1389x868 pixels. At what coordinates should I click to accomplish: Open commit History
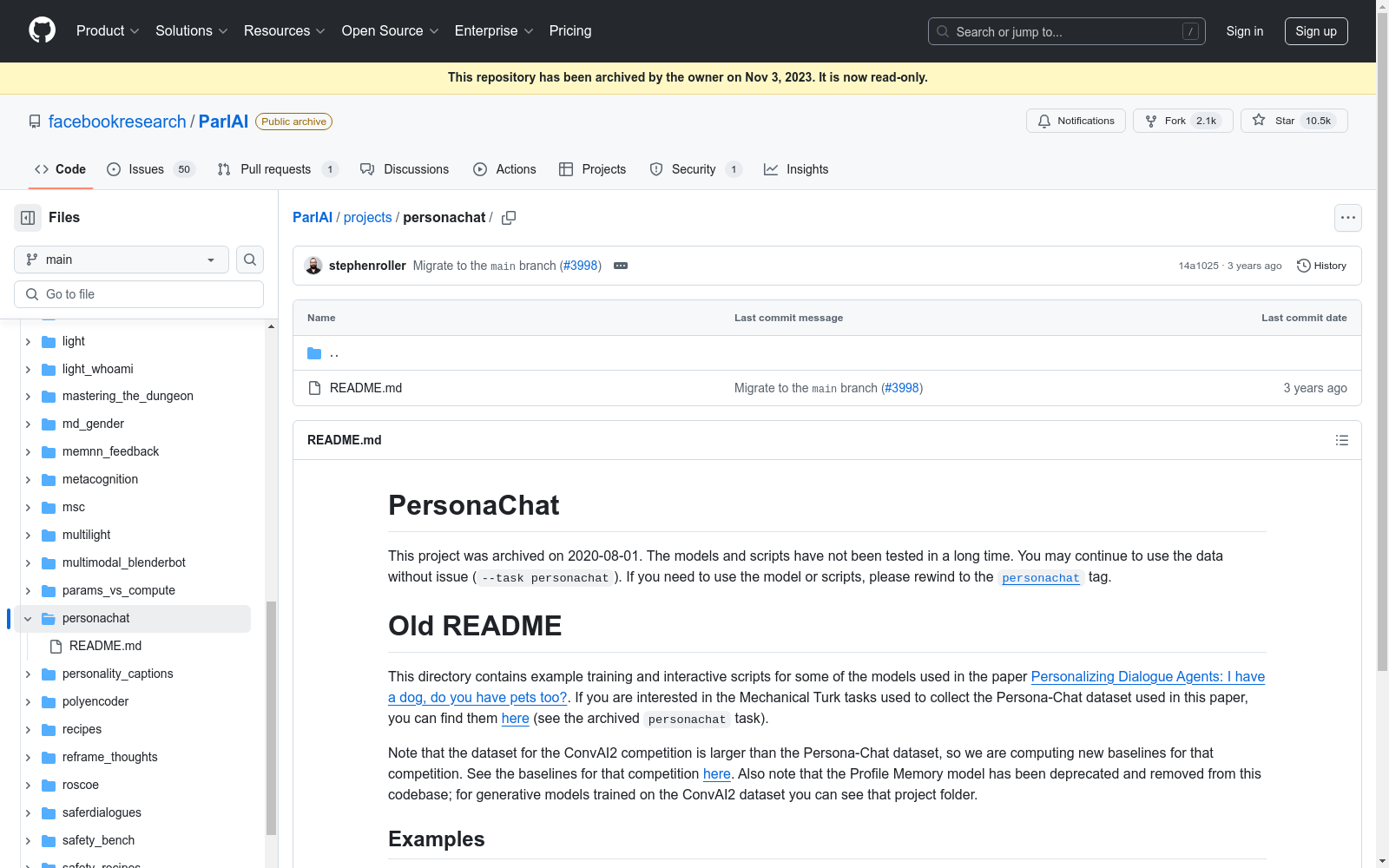1321,266
